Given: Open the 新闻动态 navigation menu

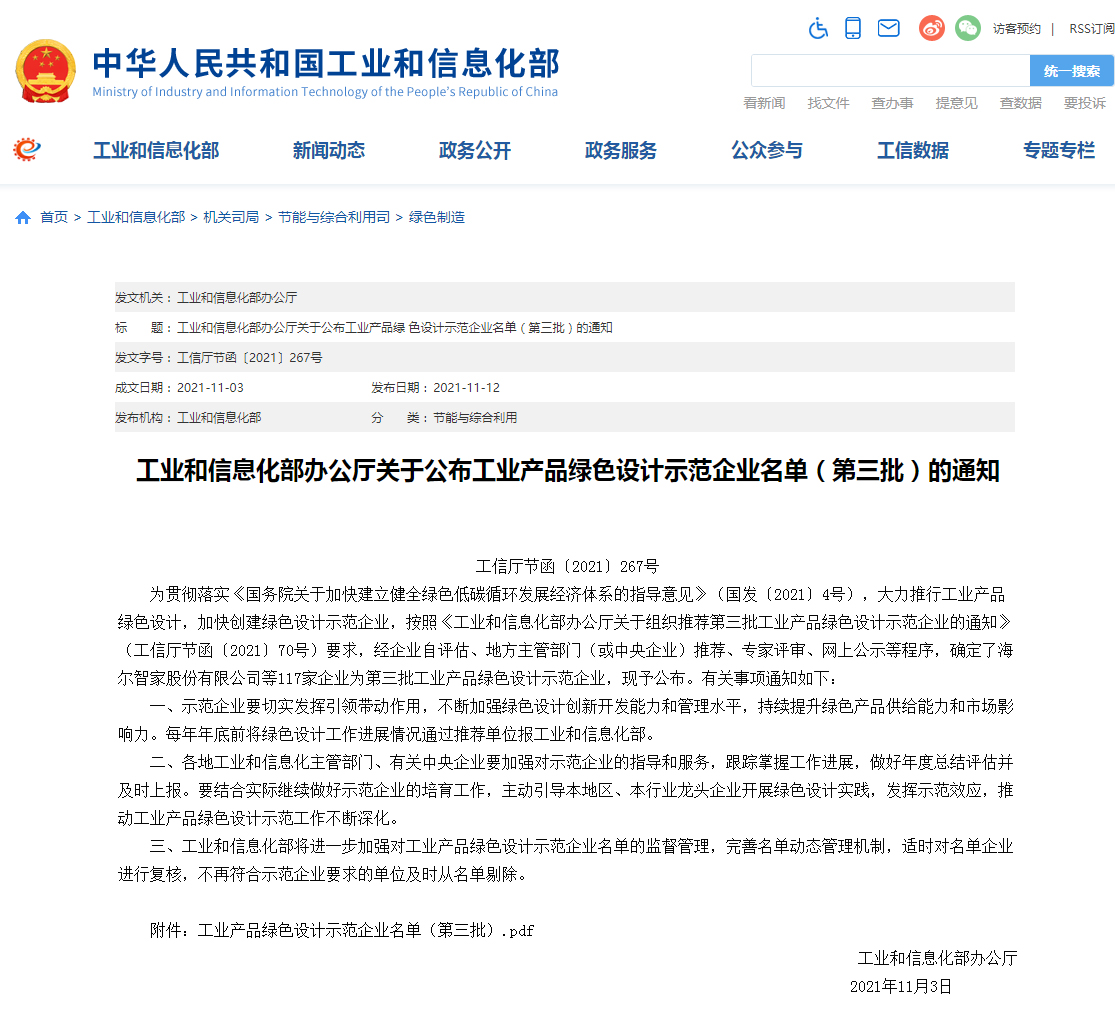Looking at the screenshot, I should (328, 151).
